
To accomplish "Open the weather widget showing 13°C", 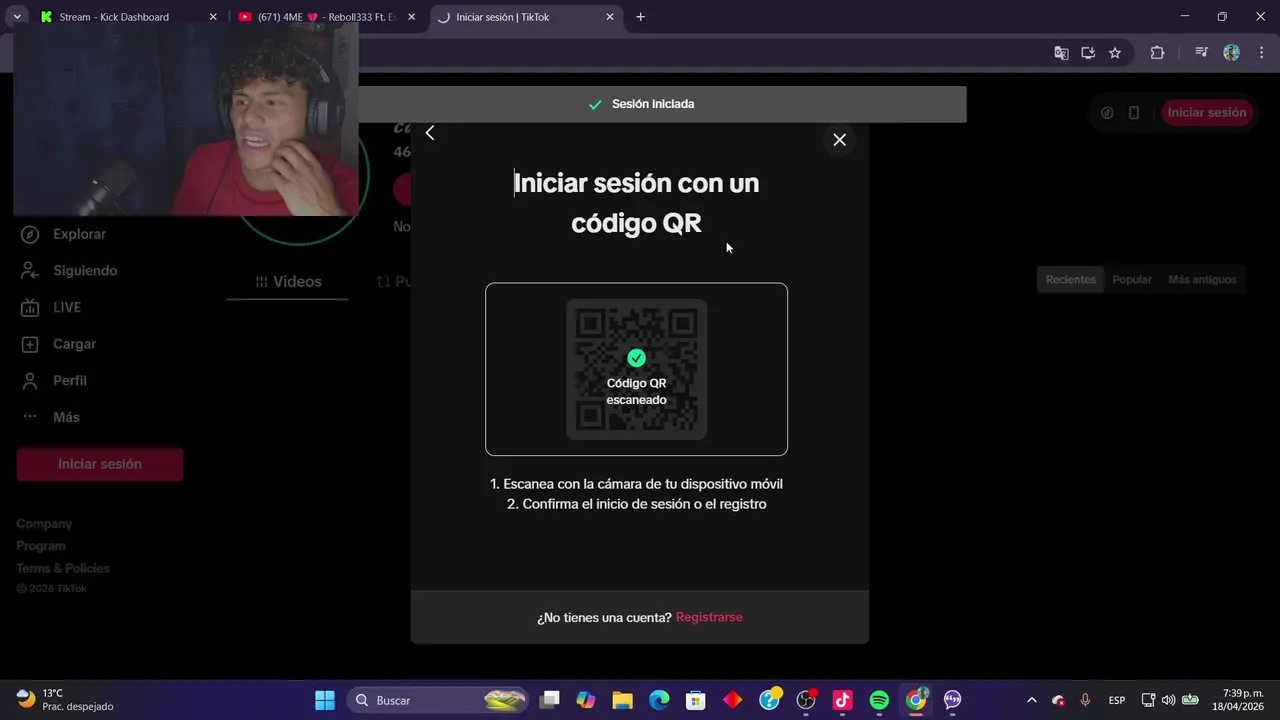I will [x=66, y=700].
